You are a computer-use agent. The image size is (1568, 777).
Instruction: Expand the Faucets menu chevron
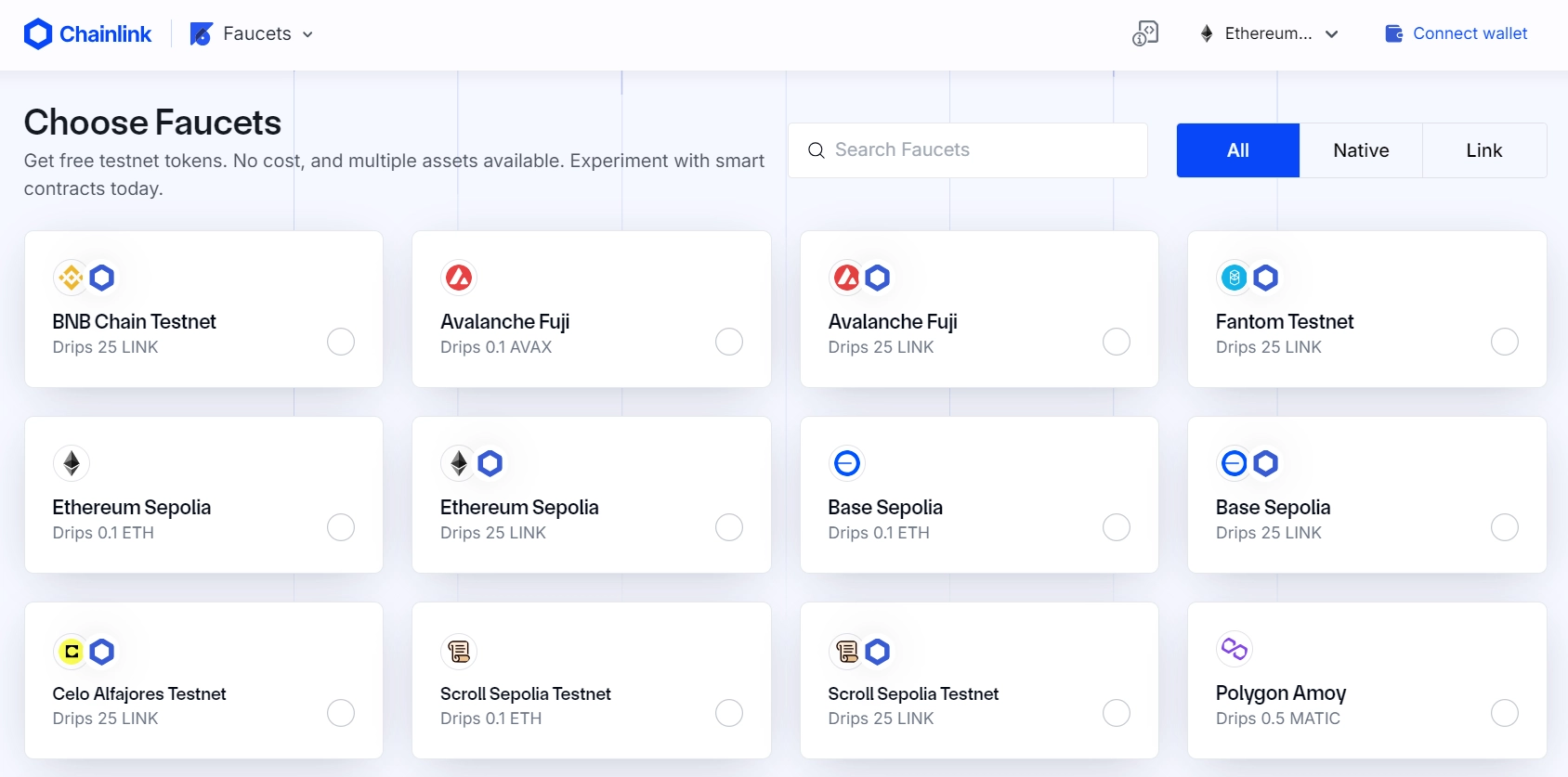click(308, 33)
